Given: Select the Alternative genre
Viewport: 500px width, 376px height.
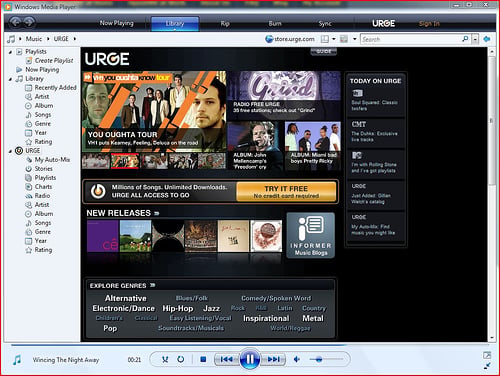Looking at the screenshot, I should pos(125,298).
